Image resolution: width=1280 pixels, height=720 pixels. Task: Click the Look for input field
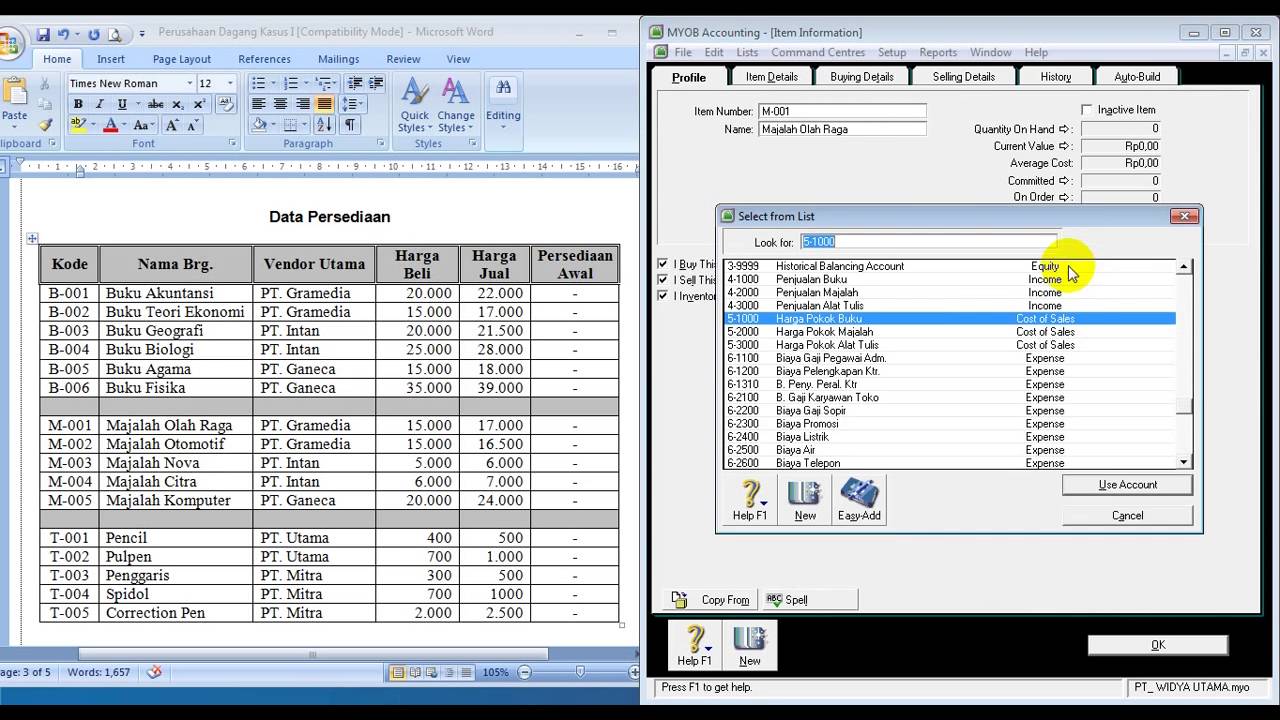click(928, 242)
